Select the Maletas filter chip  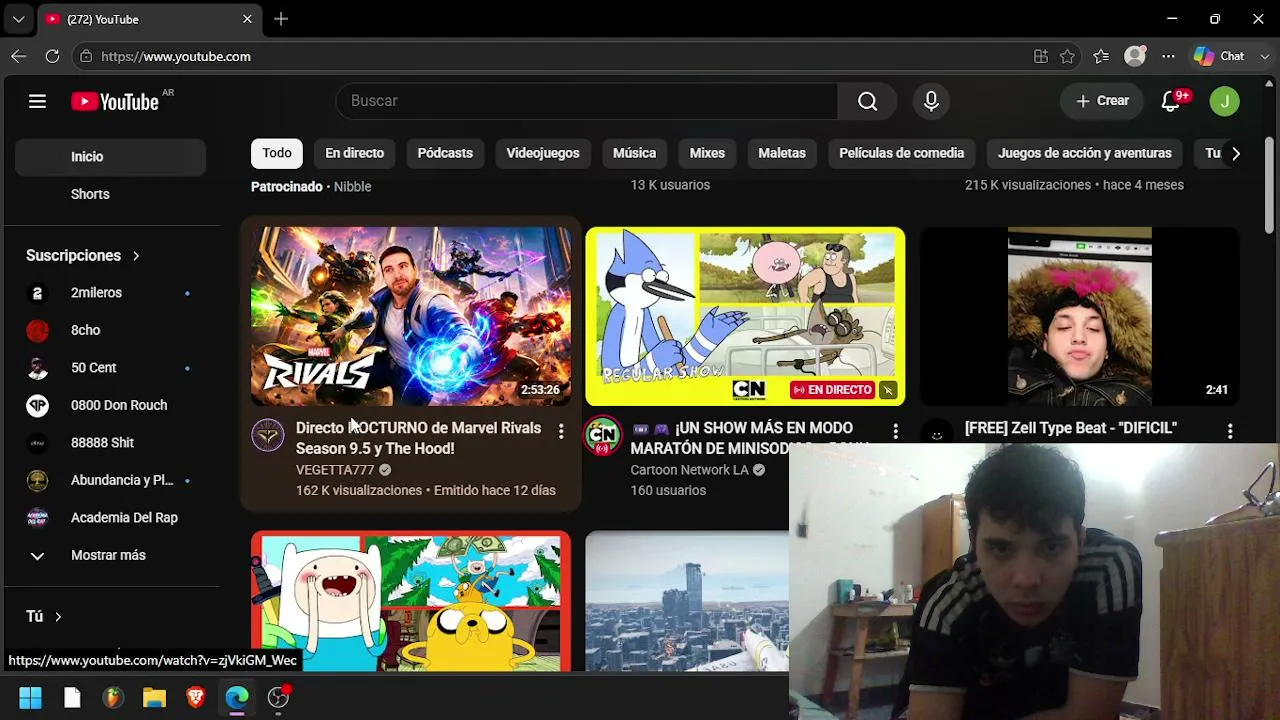[x=782, y=153]
